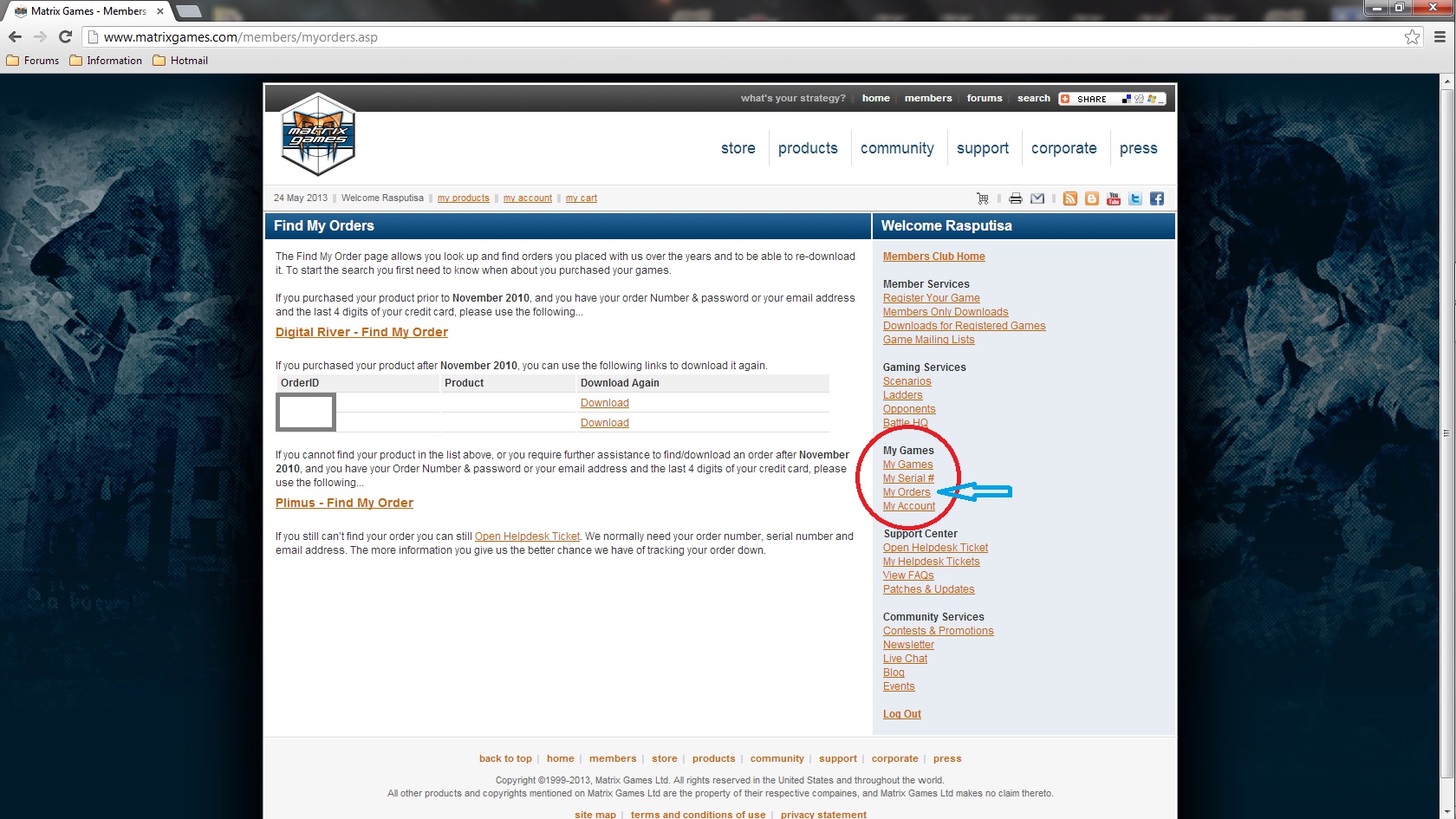The image size is (1456, 819).
Task: Go back with browser back arrow
Action: point(15,36)
